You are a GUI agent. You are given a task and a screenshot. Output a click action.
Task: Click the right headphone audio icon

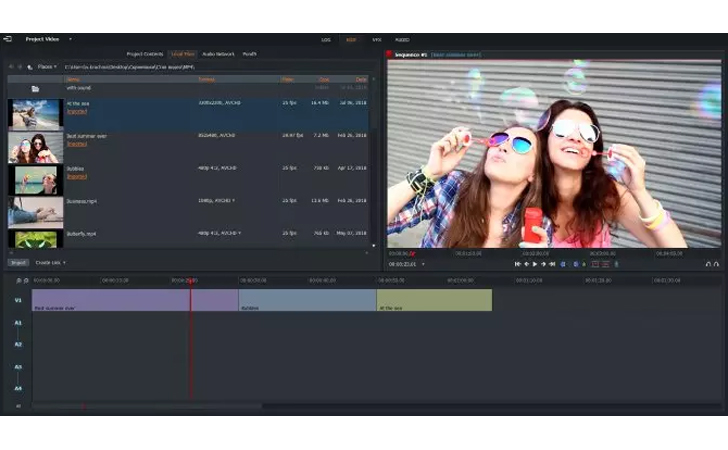pyautogui.click(x=716, y=264)
